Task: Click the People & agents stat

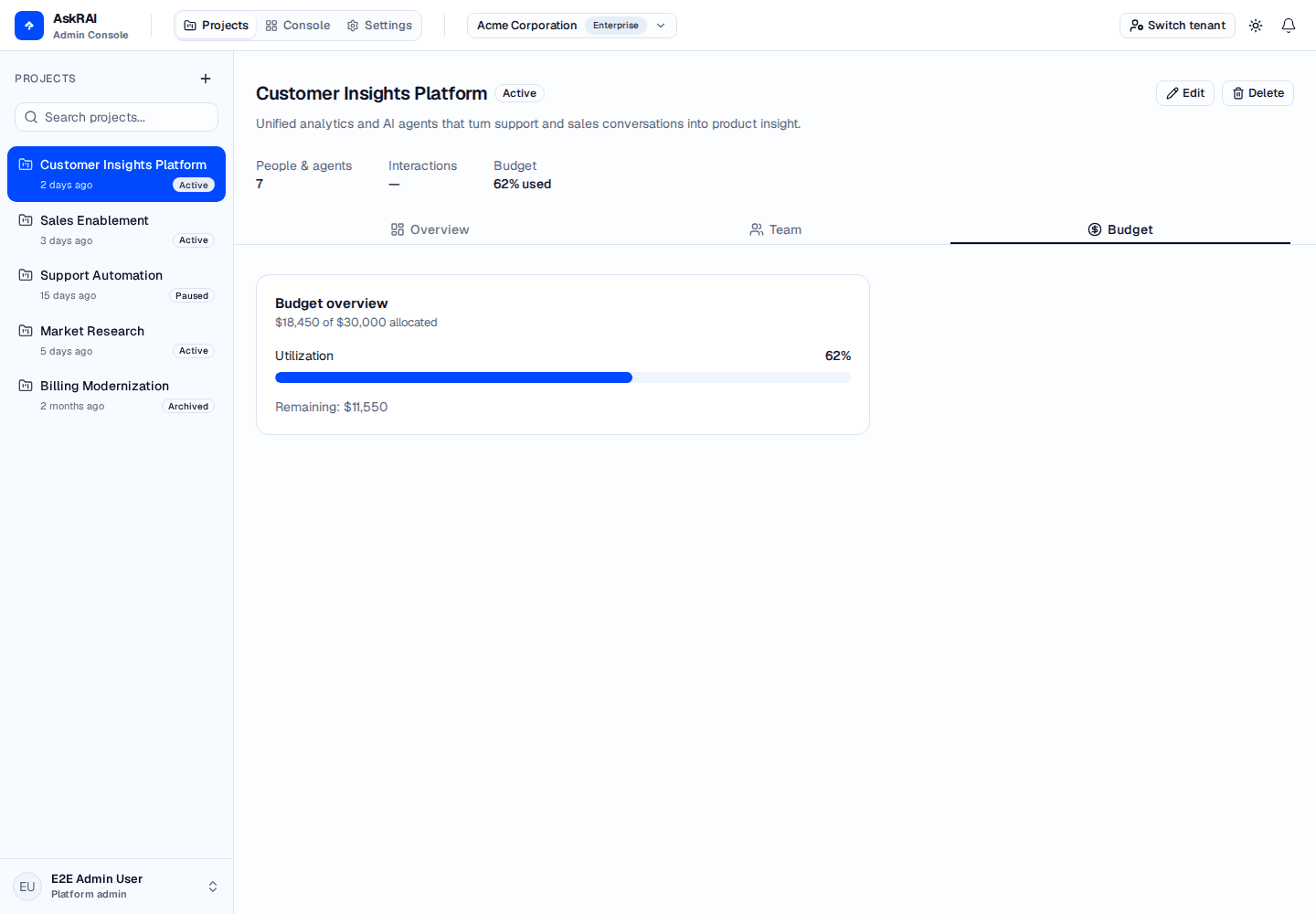Action: coord(303,175)
